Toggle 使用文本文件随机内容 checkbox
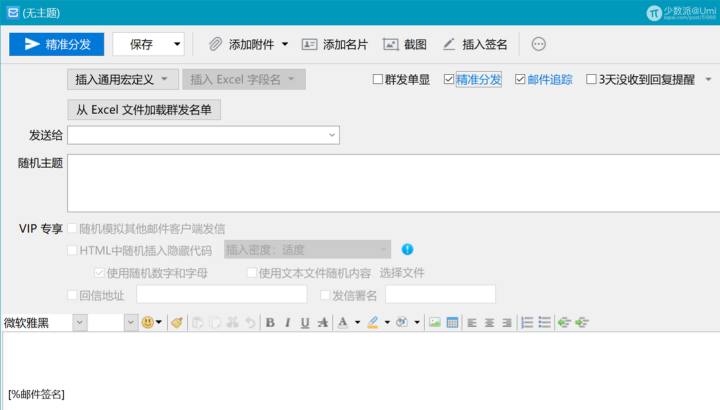 (x=251, y=273)
